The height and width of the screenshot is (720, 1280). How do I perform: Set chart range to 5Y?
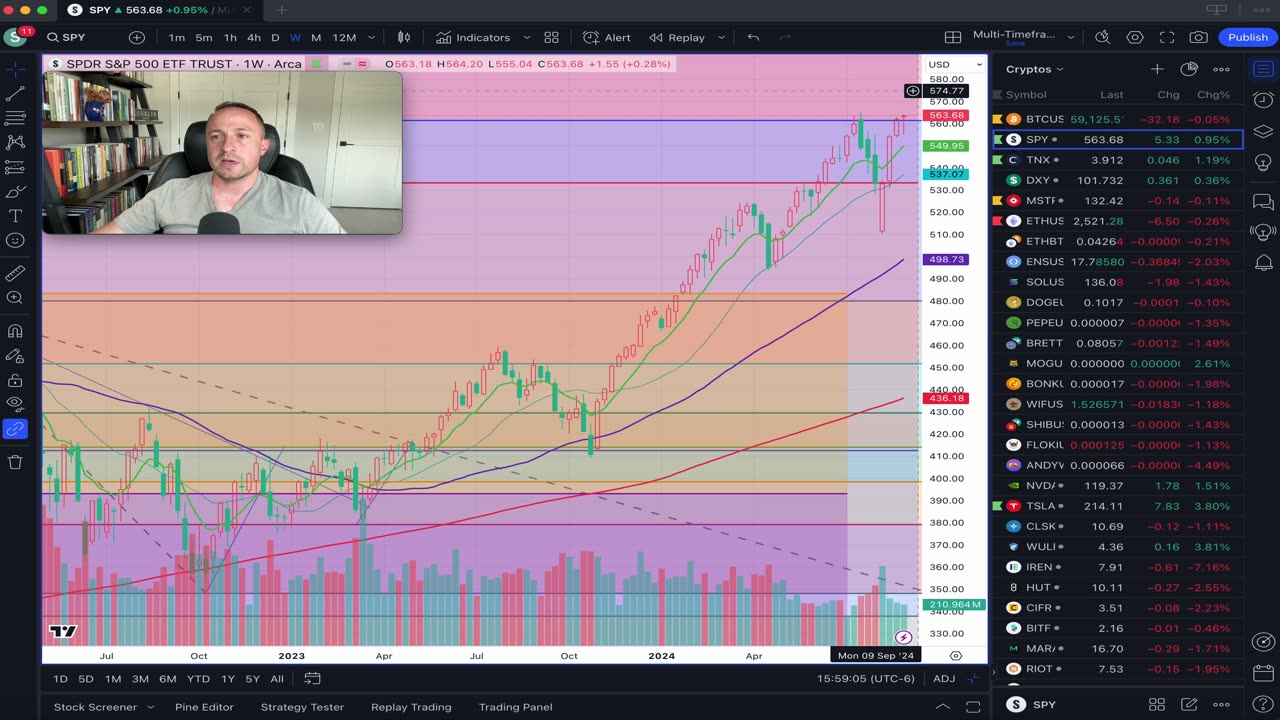pyautogui.click(x=253, y=679)
